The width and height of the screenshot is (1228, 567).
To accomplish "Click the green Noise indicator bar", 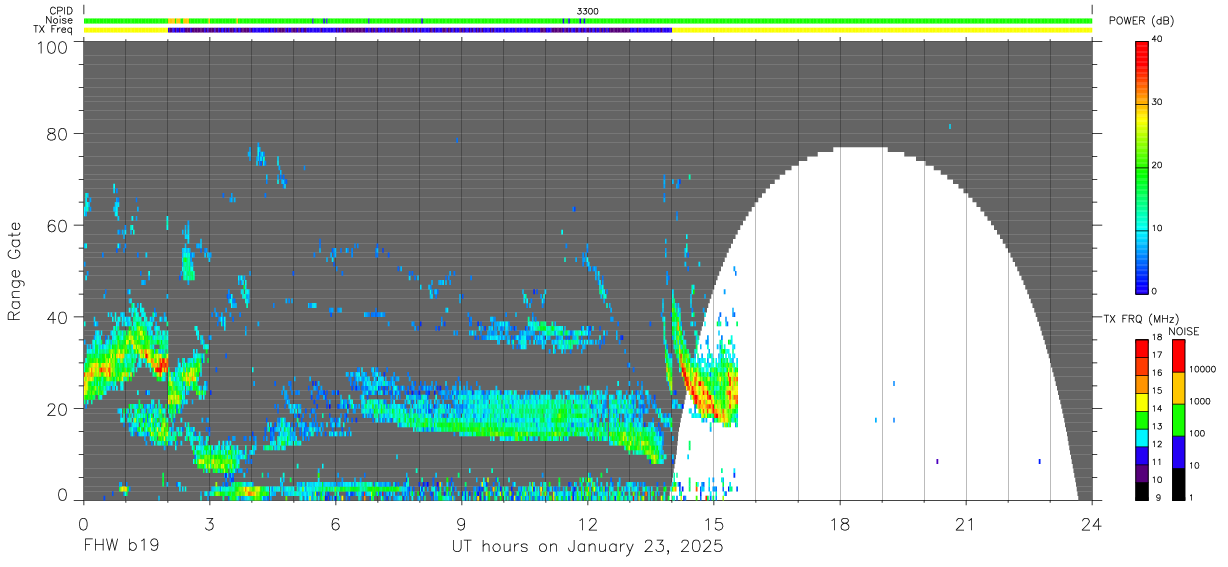I will (588, 20).
